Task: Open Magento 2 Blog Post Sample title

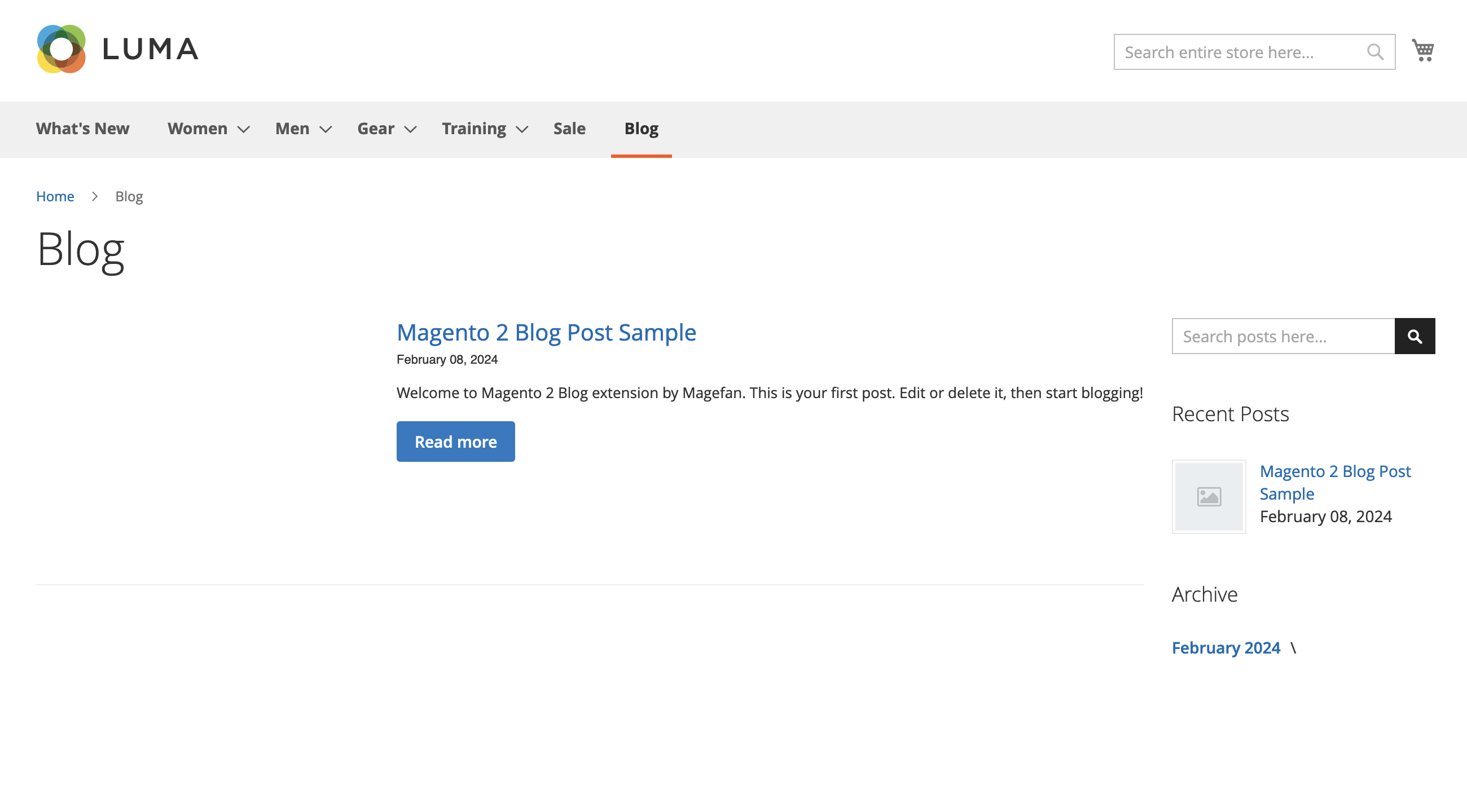Action: pyautogui.click(x=546, y=332)
